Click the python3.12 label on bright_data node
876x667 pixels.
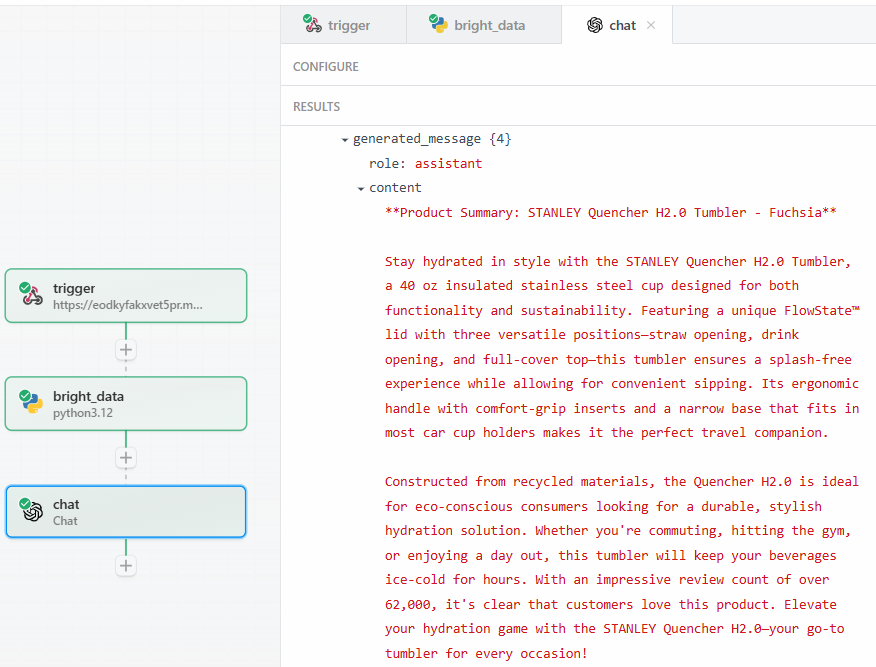(83, 413)
